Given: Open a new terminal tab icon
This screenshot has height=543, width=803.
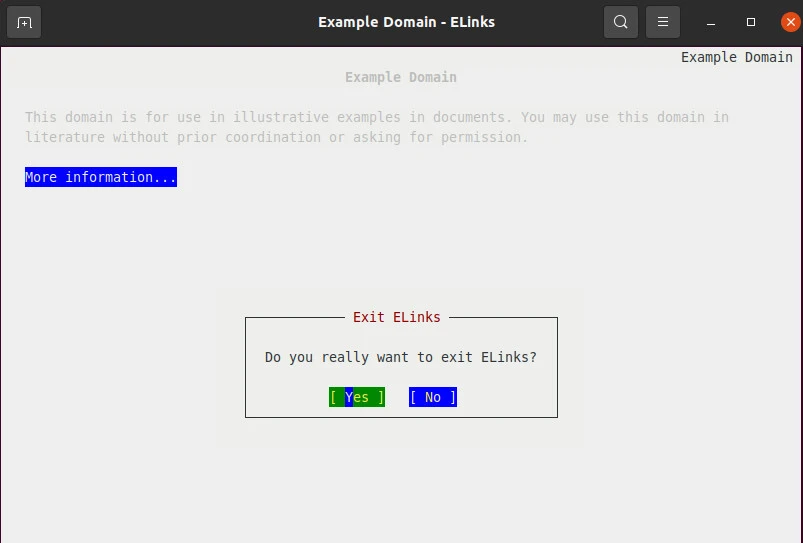Looking at the screenshot, I should pyautogui.click(x=24, y=22).
